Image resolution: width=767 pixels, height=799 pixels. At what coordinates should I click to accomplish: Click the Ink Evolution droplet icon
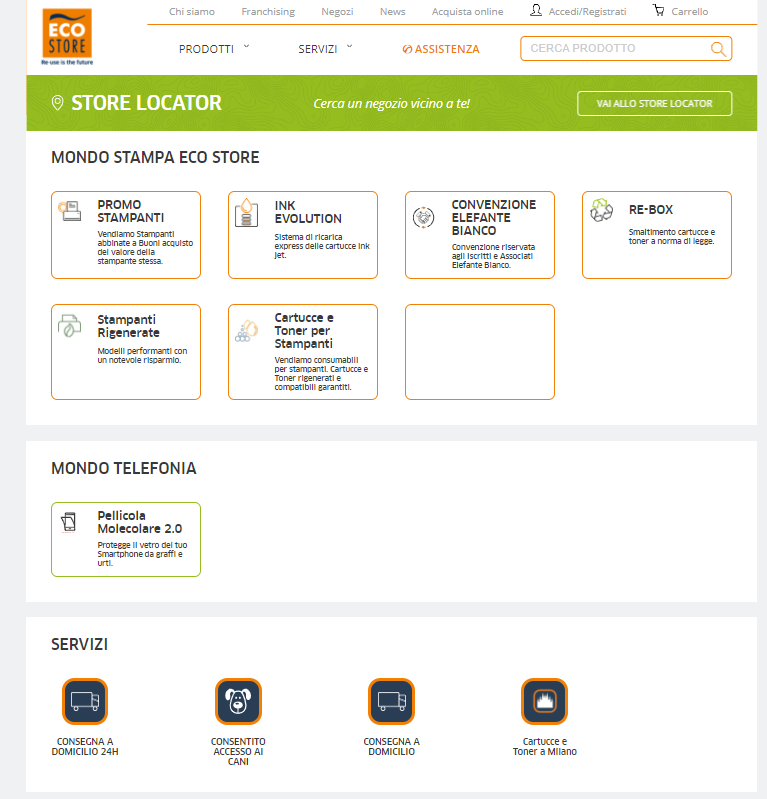tap(247, 212)
